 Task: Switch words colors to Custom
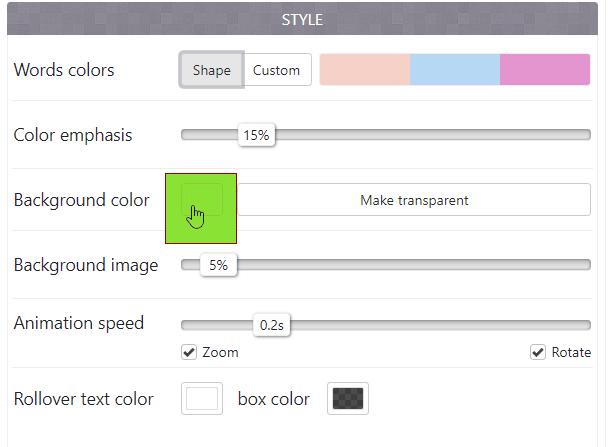pyautogui.click(x=276, y=70)
